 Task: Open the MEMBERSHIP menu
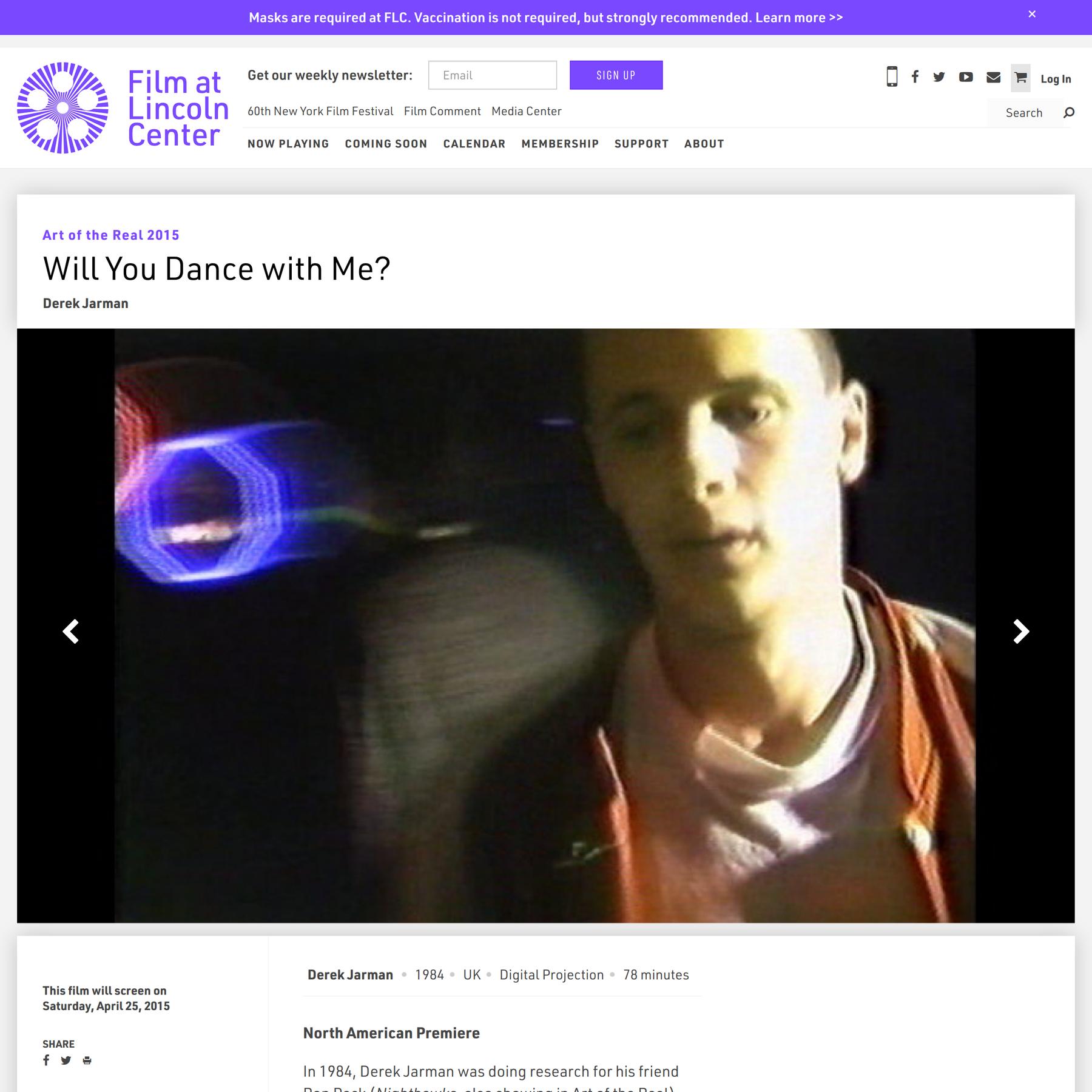tap(560, 144)
